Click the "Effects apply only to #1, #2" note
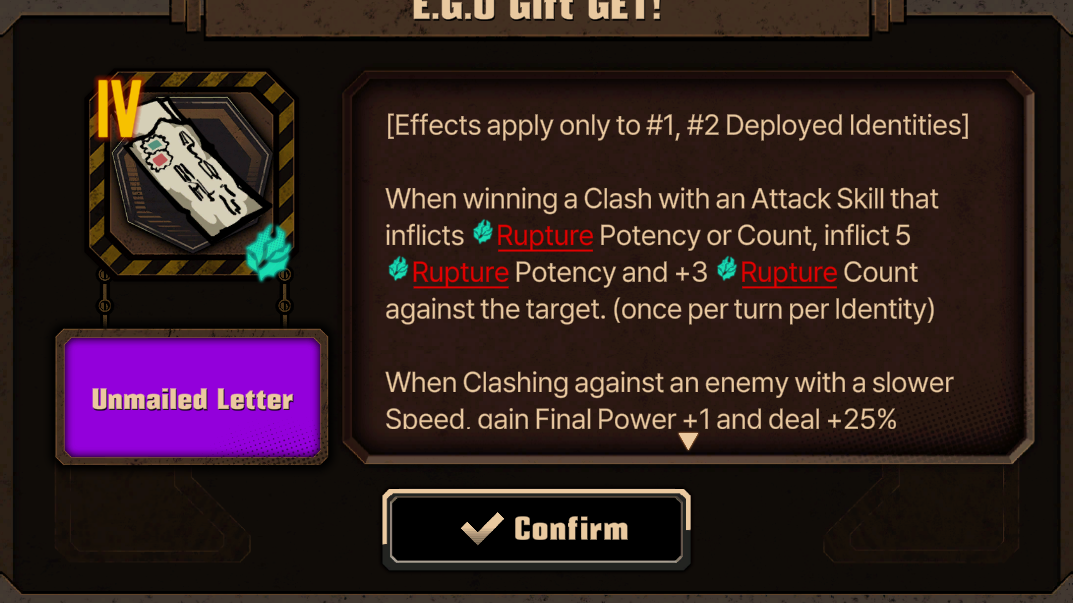Viewport: 1073px width, 603px height. 677,125
